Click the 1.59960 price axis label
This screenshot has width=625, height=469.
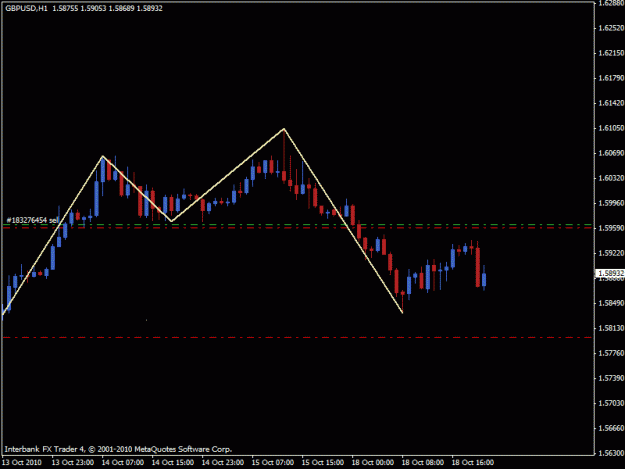click(611, 203)
